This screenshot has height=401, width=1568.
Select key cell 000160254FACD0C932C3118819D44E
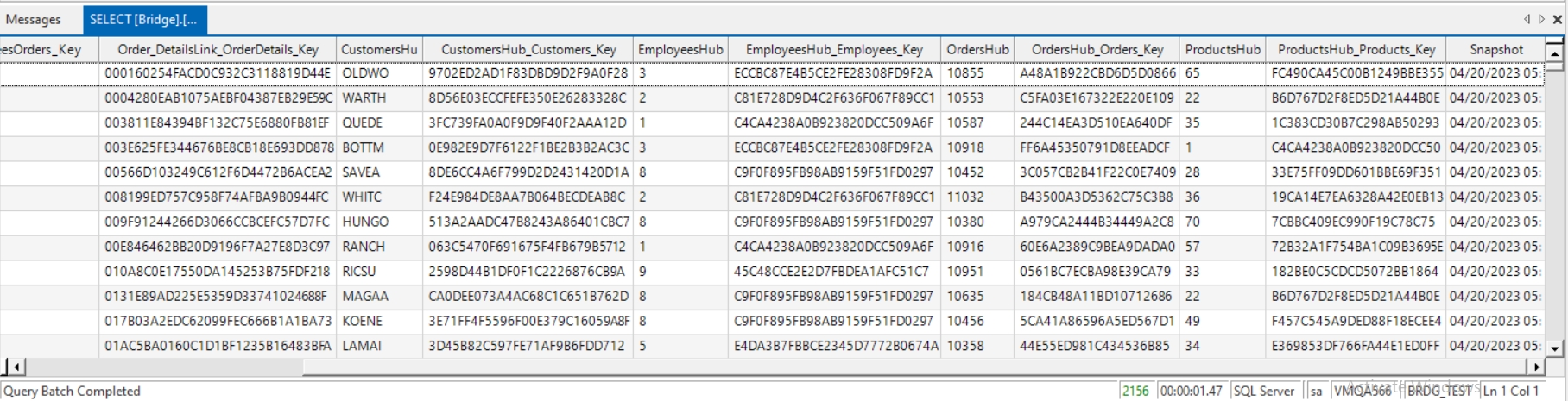[218, 73]
